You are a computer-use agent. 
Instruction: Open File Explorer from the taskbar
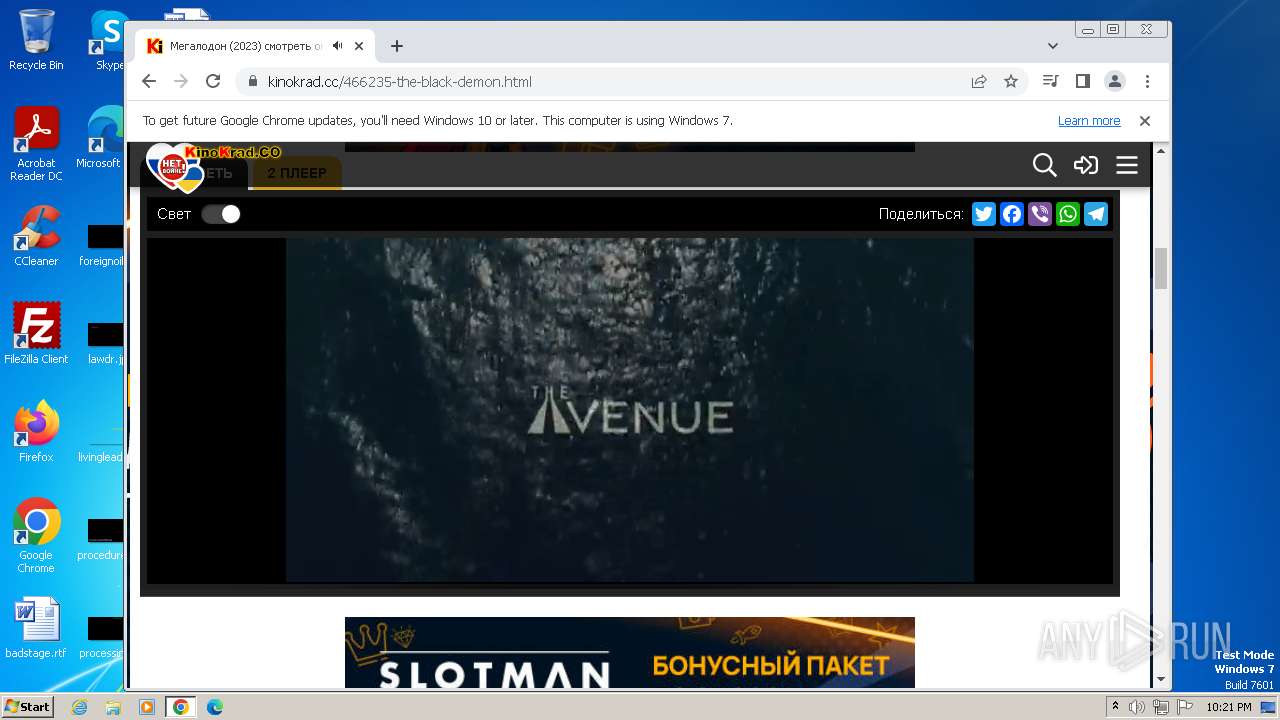pyautogui.click(x=113, y=707)
